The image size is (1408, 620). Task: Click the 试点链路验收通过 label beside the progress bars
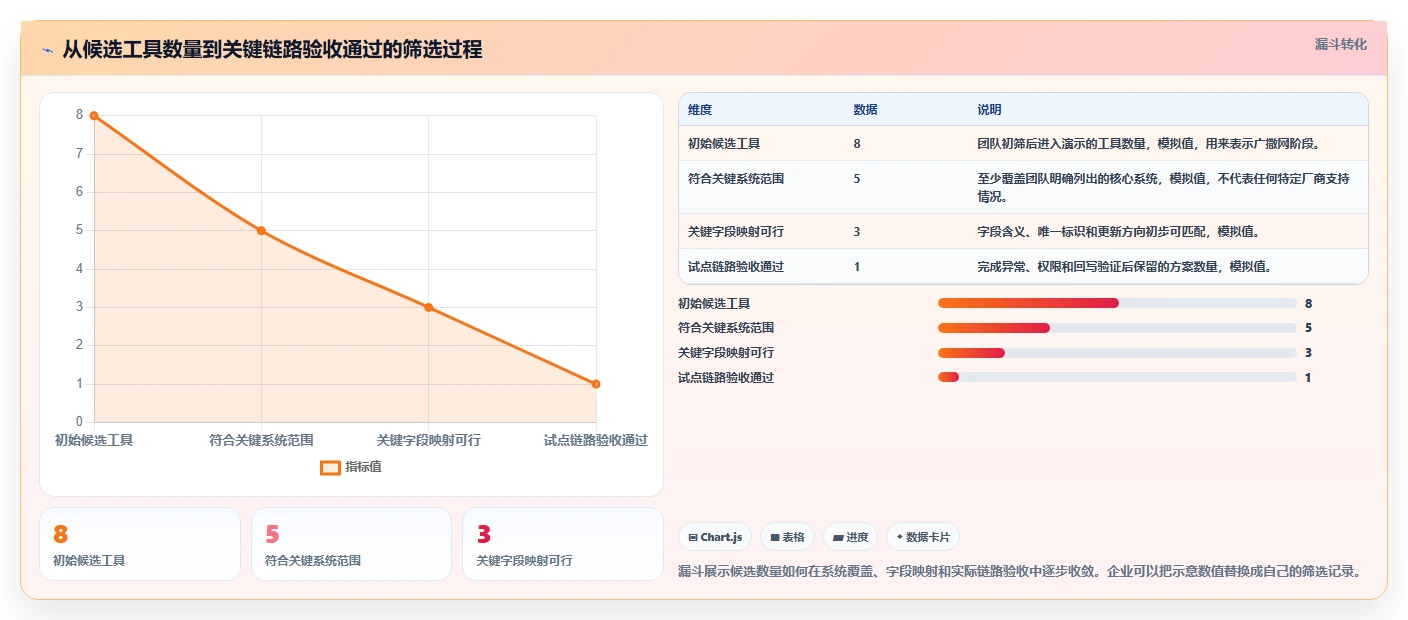click(x=726, y=377)
